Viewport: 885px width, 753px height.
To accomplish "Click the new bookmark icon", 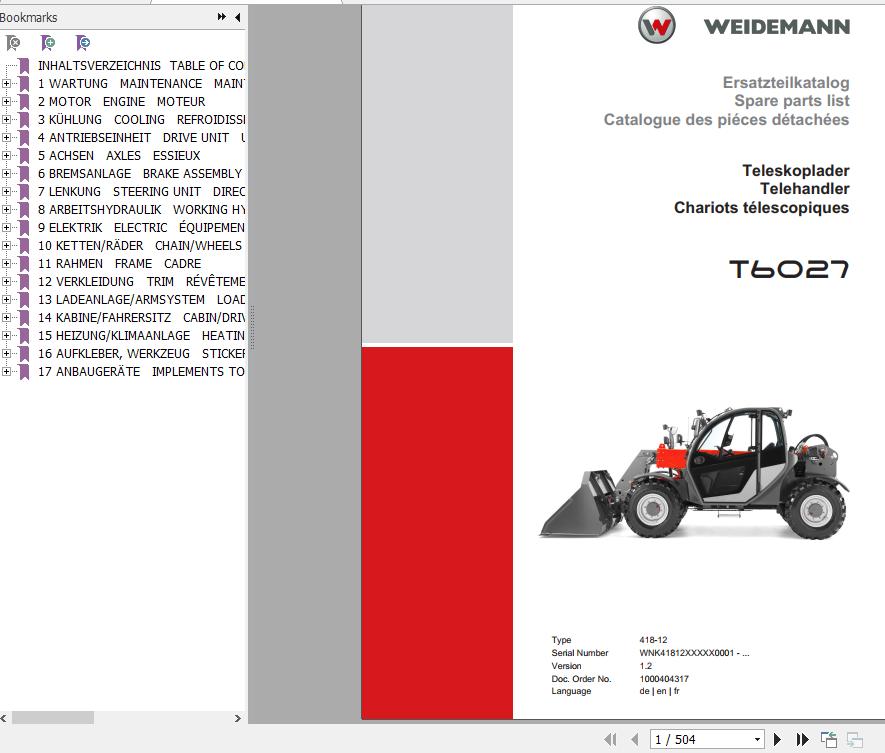I will click(x=48, y=42).
